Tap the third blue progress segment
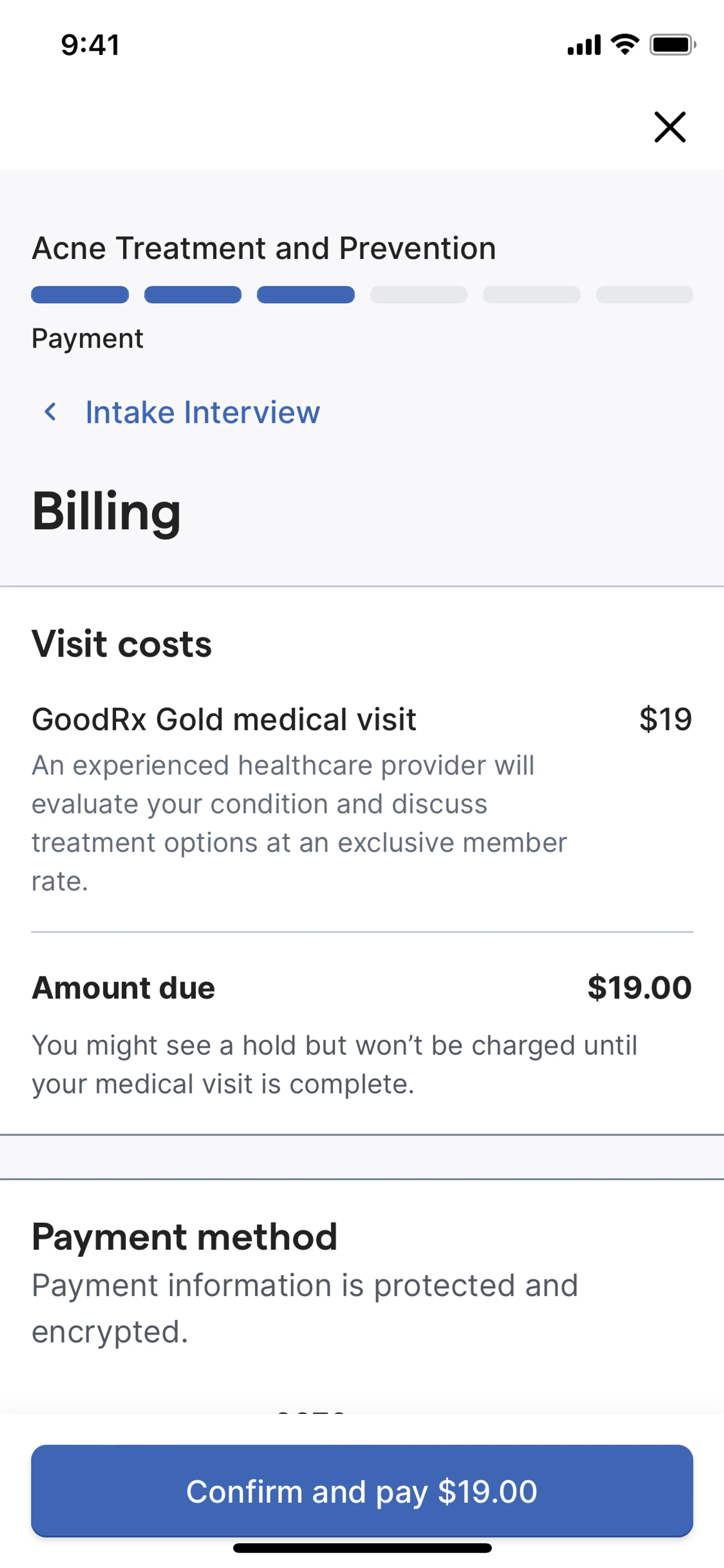This screenshot has height=1568, width=724. 305,295
